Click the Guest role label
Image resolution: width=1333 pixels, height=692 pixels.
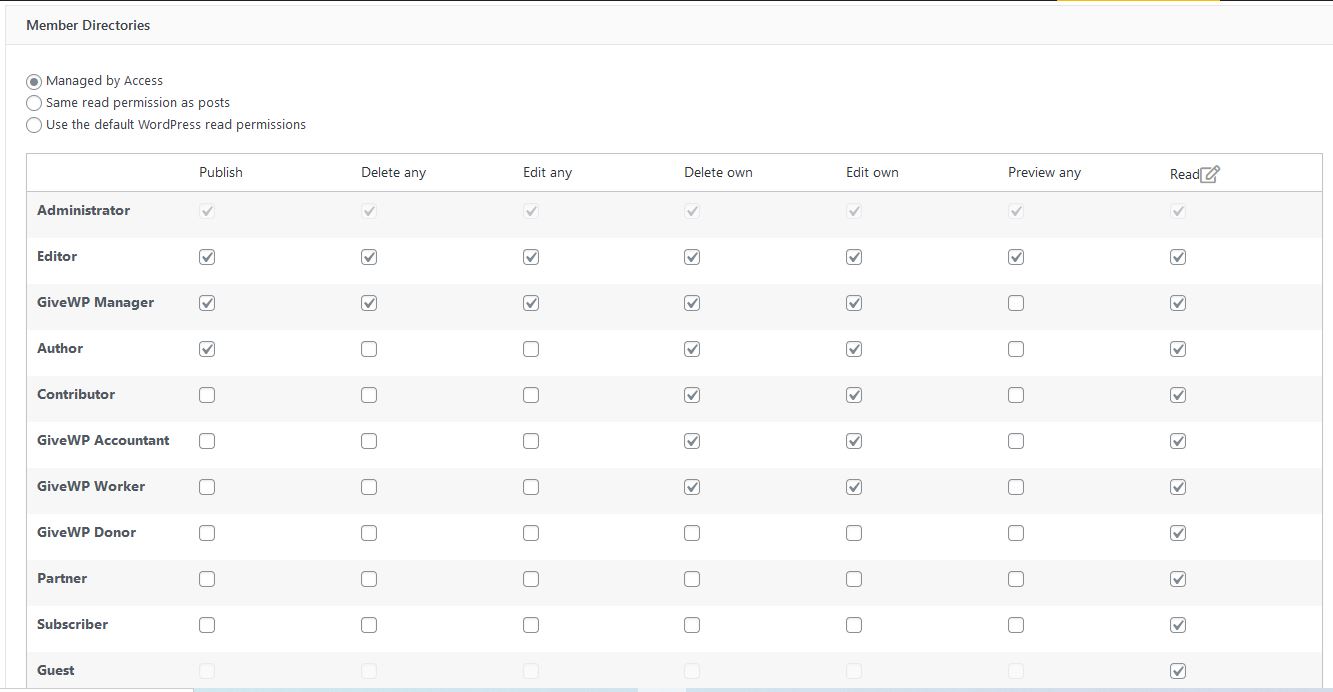56,670
